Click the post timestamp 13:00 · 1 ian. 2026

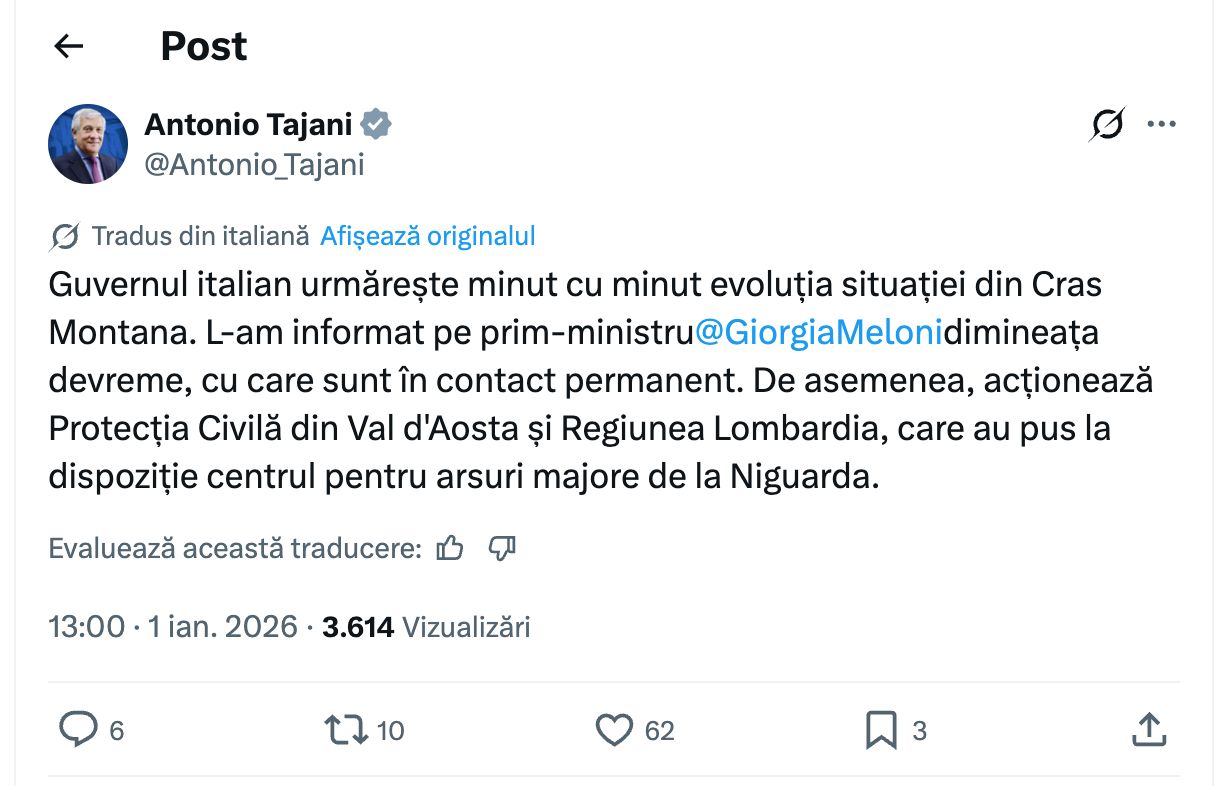point(173,627)
